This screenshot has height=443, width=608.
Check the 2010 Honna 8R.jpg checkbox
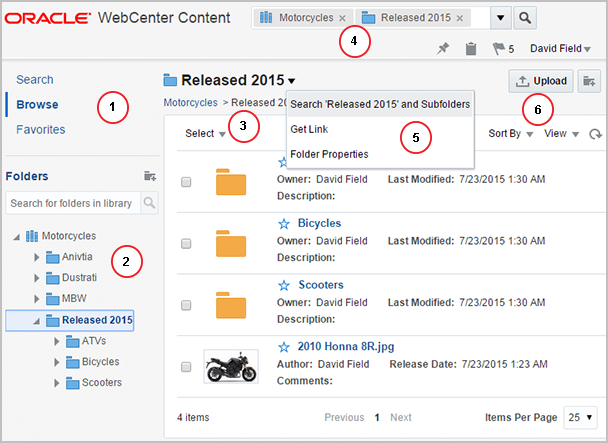coord(186,367)
